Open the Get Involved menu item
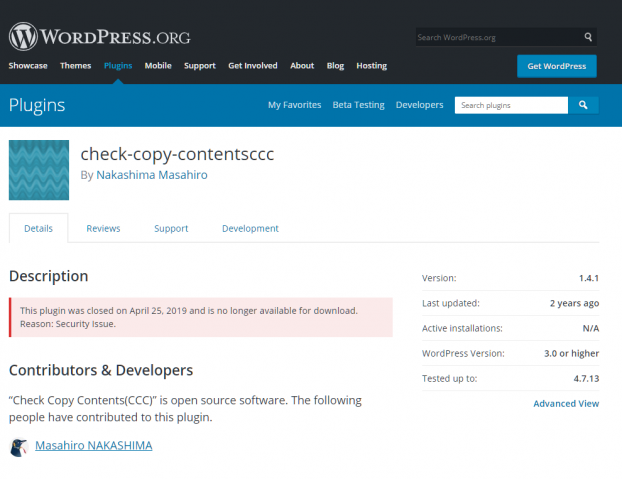 [253, 66]
